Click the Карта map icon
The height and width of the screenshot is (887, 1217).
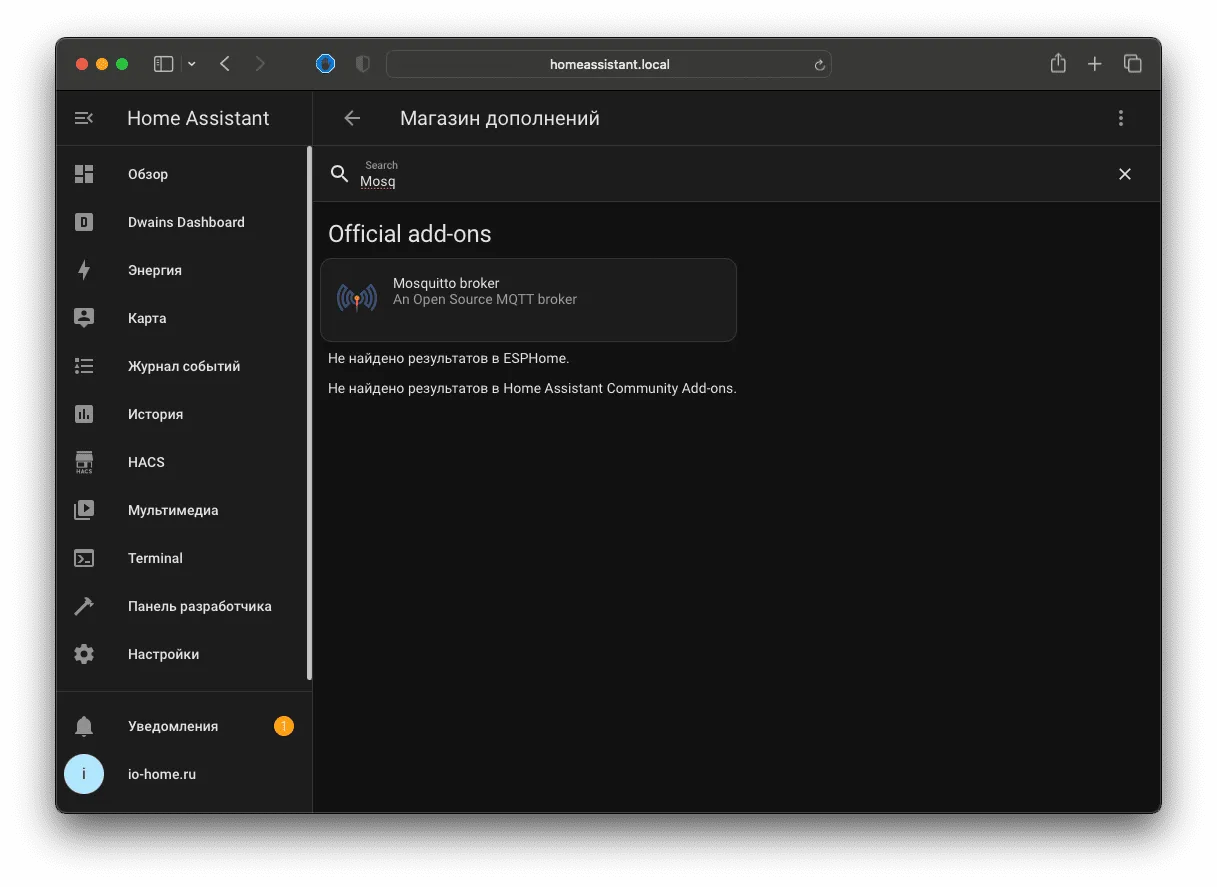(84, 318)
